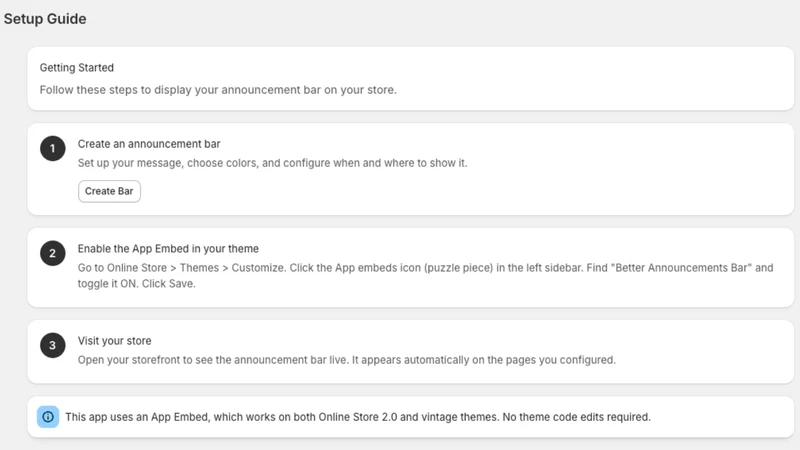The width and height of the screenshot is (800, 450).
Task: Click the Online Store 2.0 mention in banner
Action: pyautogui.click(x=358, y=417)
